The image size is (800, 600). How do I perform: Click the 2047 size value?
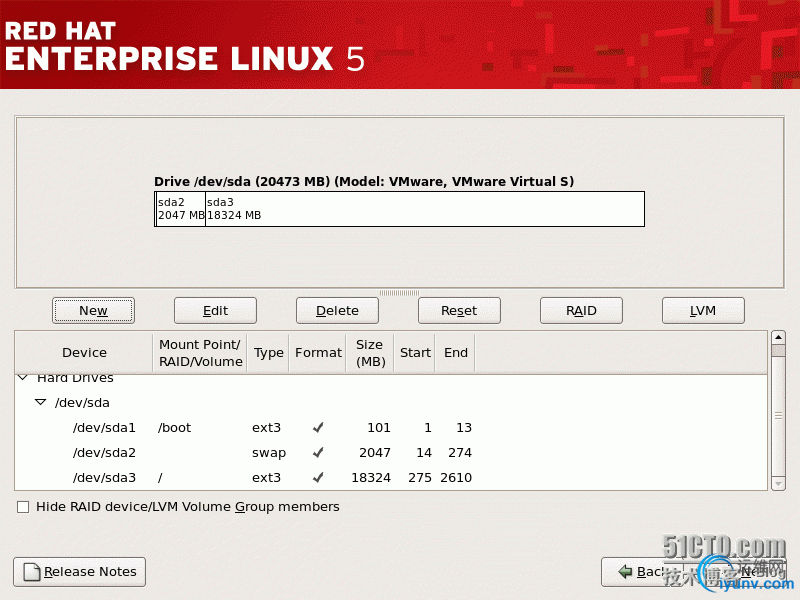pos(375,453)
